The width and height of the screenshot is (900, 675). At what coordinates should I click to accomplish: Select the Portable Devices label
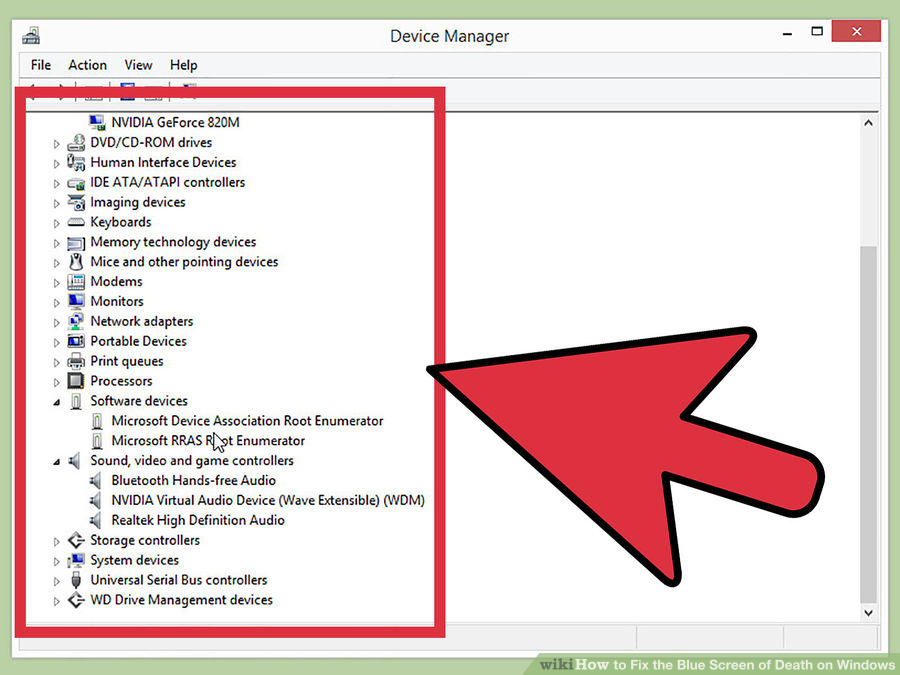(x=138, y=341)
